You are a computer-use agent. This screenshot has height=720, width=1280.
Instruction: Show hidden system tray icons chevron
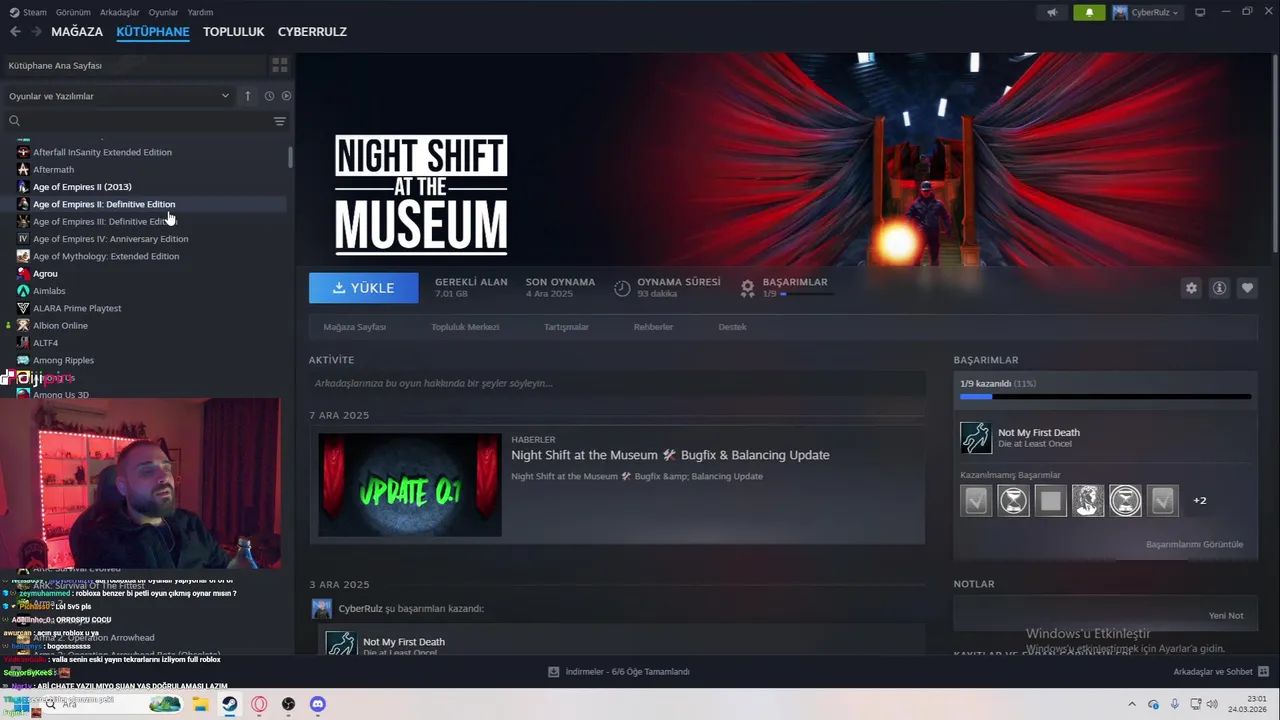[1132, 704]
